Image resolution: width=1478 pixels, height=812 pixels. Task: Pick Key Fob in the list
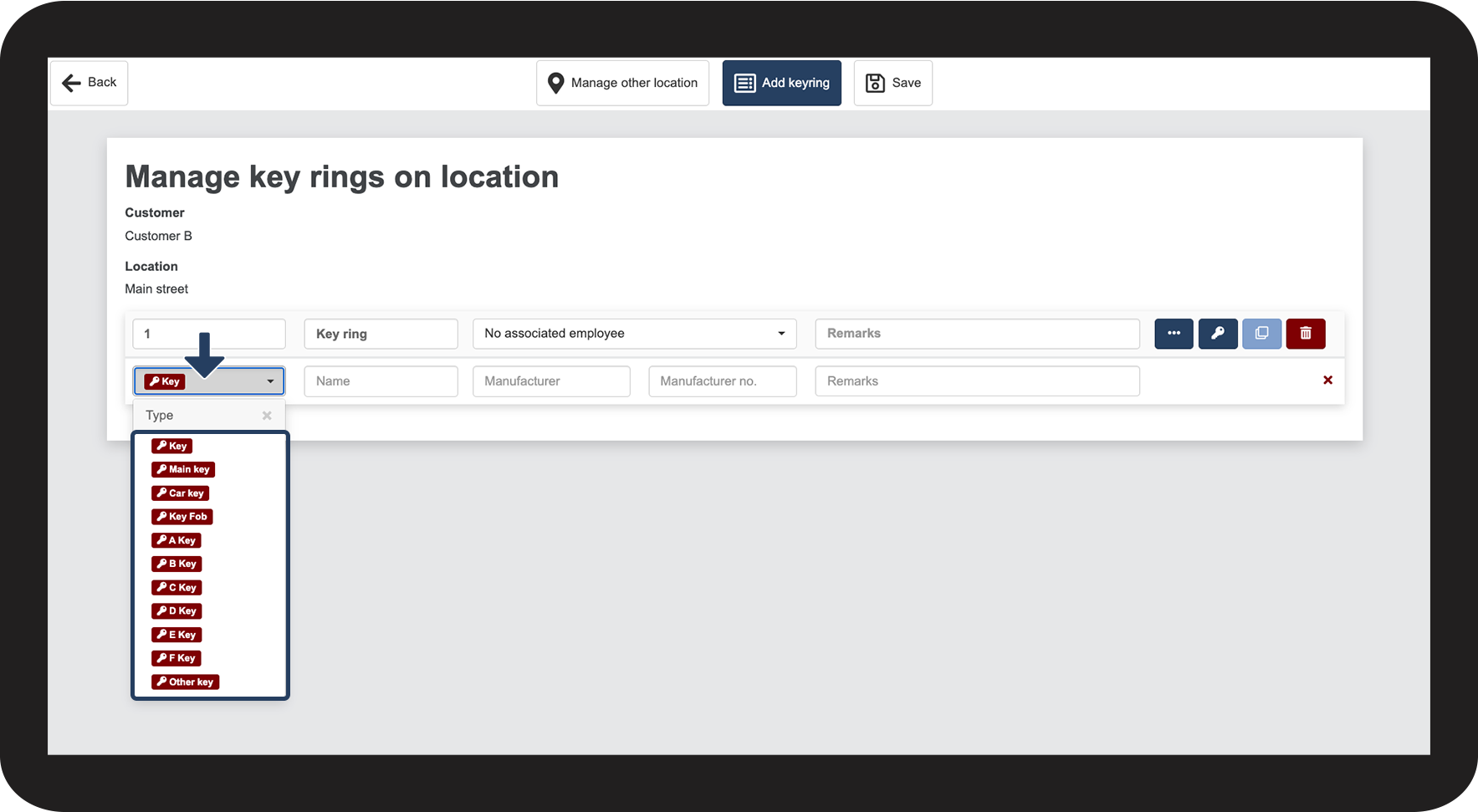tap(182, 517)
